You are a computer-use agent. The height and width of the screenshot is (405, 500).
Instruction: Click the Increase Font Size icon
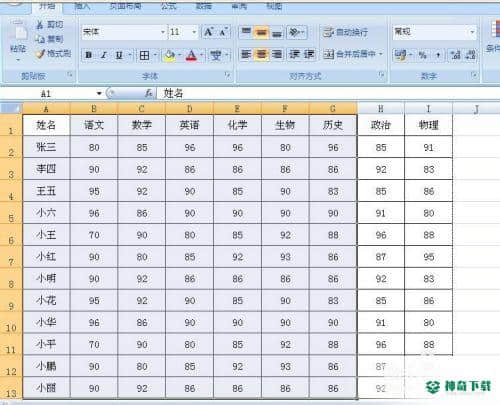point(209,32)
